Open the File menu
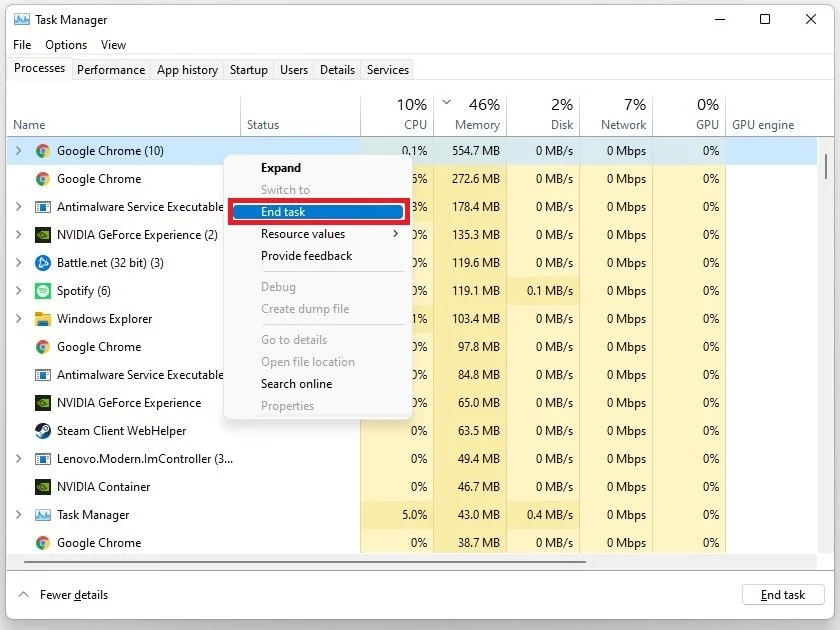The image size is (840, 630). pos(22,45)
